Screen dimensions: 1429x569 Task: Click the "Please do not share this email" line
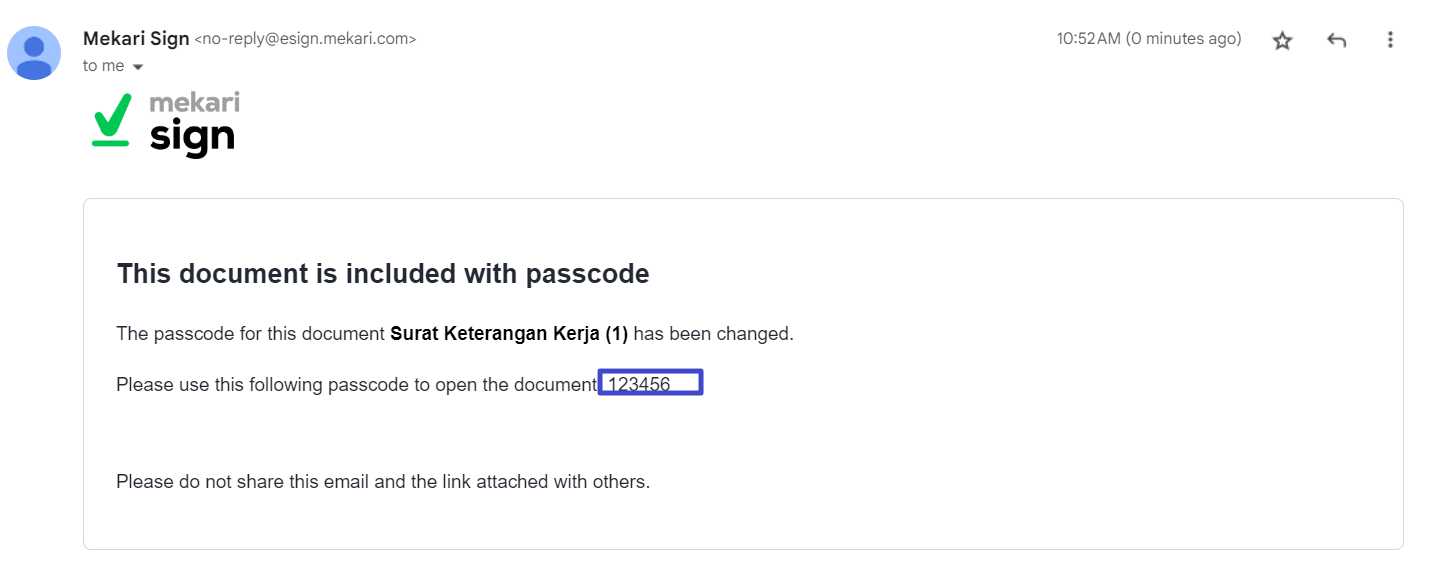click(383, 482)
